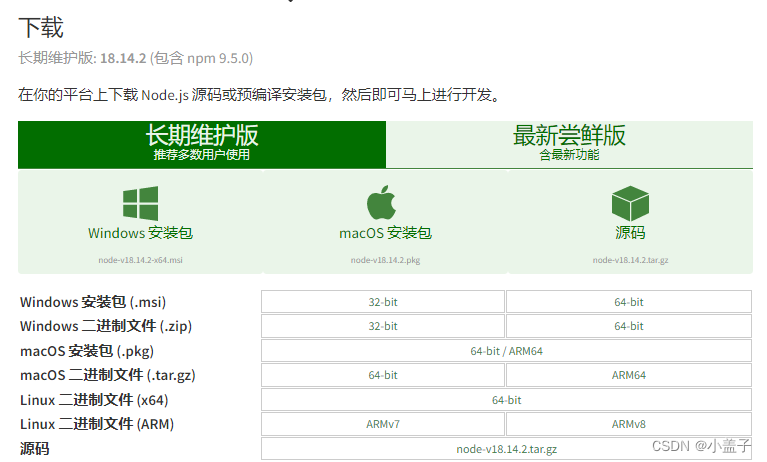Download 64-bit Windows .zip binary
This screenshot has width=767, height=462.
(629, 326)
